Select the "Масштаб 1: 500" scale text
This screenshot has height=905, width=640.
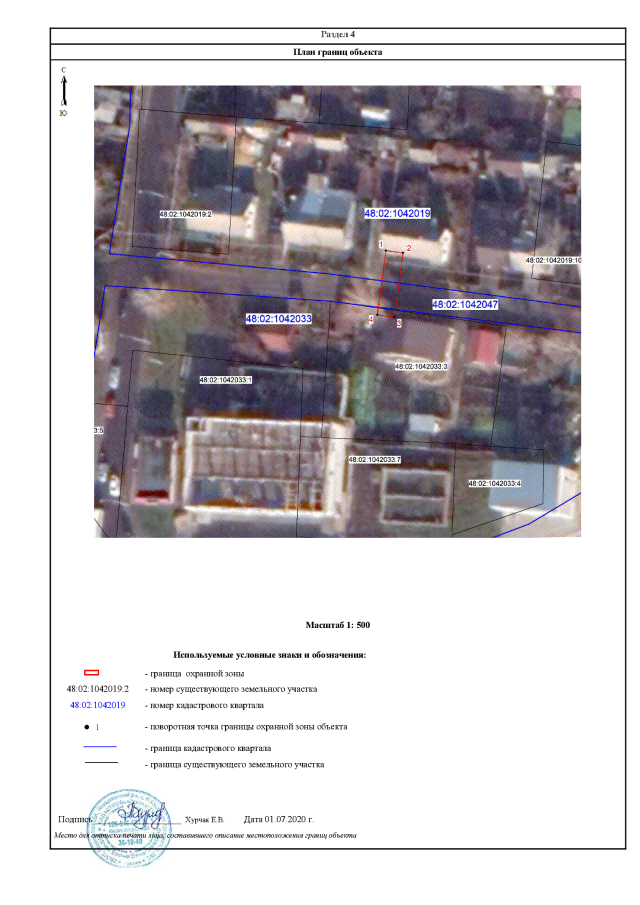(x=338, y=625)
